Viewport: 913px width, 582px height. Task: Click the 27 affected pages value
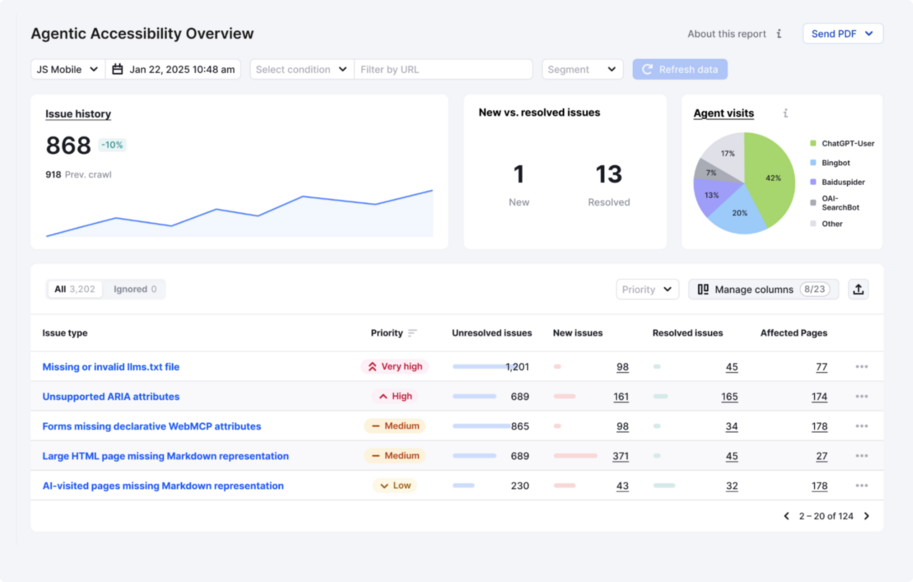click(x=822, y=456)
